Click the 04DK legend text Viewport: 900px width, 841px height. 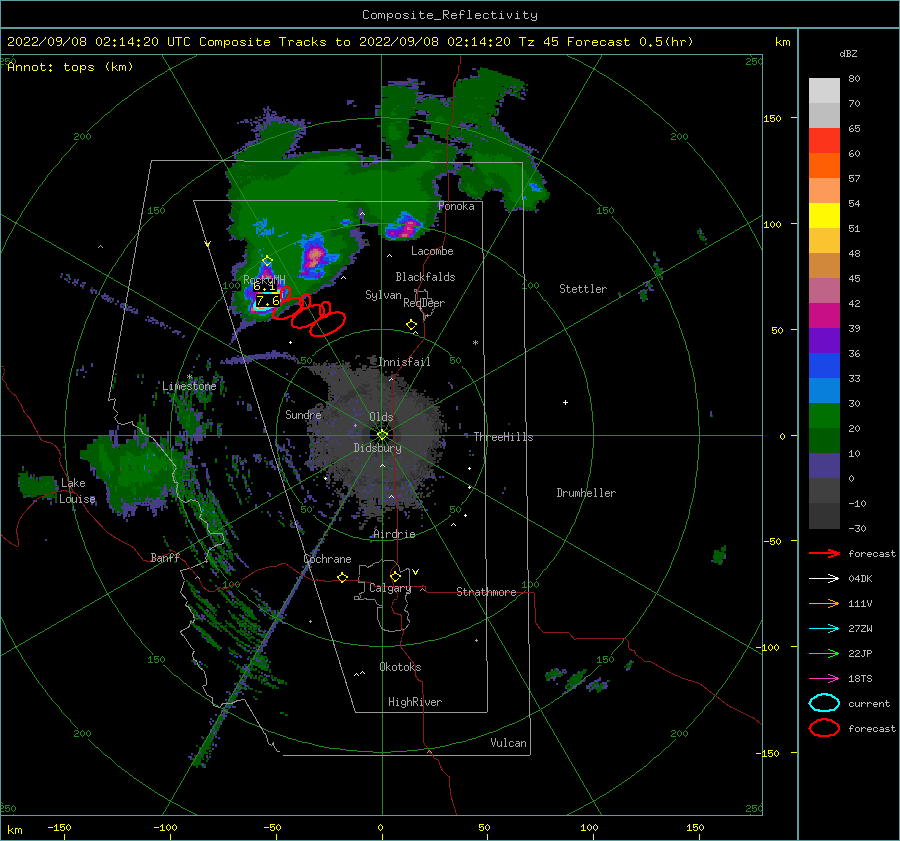(x=860, y=579)
